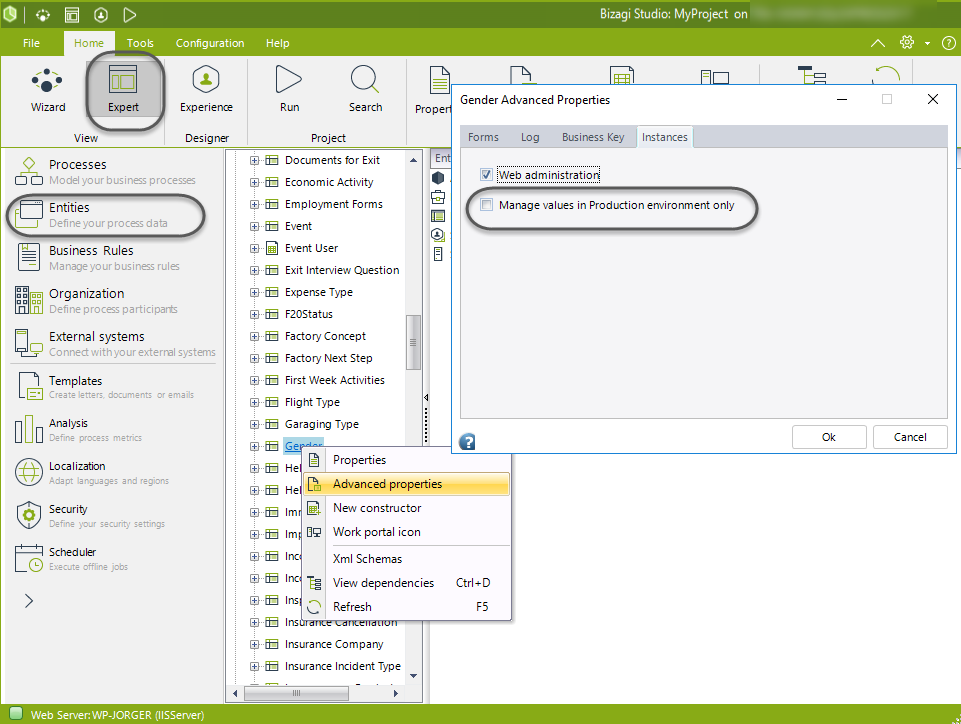Expand the sidebar chevron arrow
Viewport: 961px width, 724px height.
(x=29, y=601)
